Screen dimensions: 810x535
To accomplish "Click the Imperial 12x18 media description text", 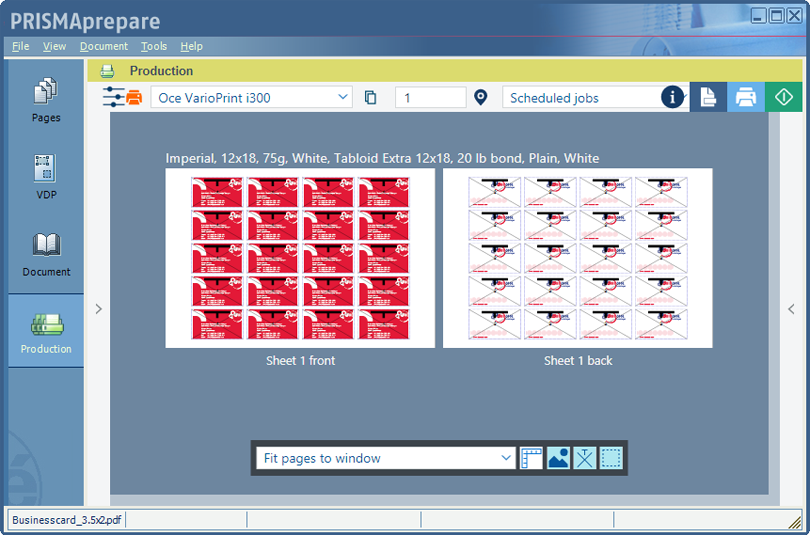I will pyautogui.click(x=382, y=158).
